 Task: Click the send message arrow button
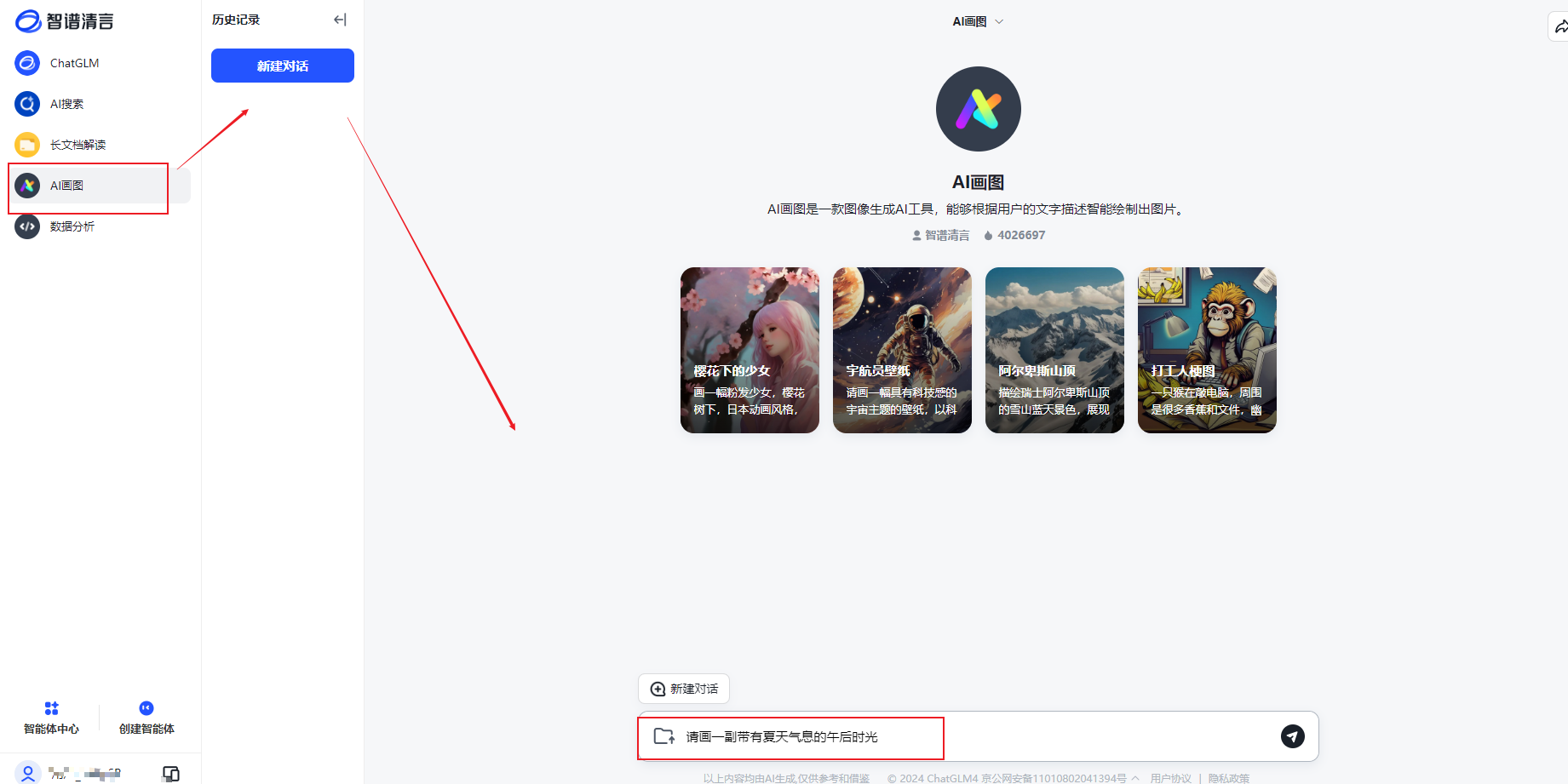(x=1293, y=737)
